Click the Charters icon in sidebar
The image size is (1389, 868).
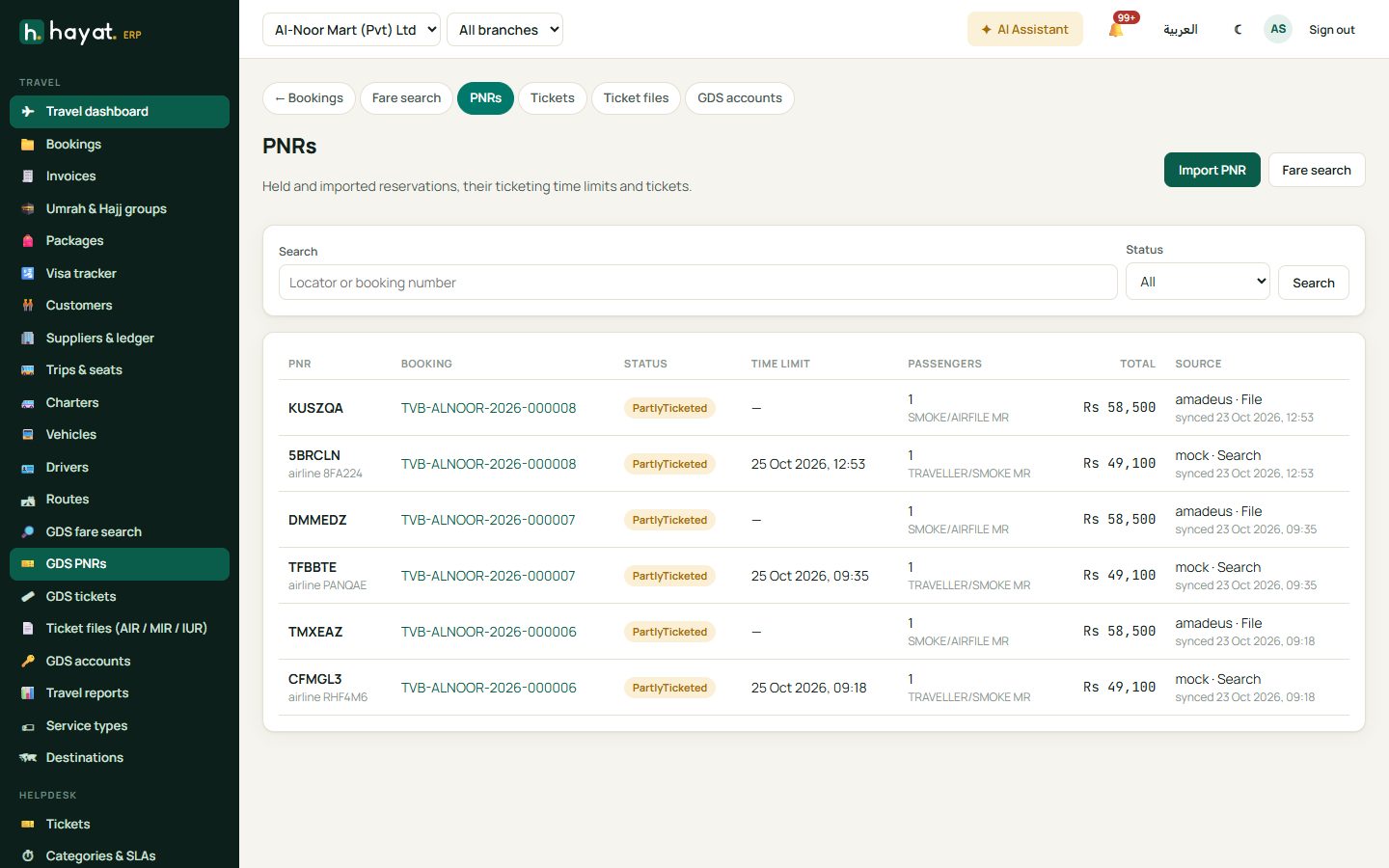pyautogui.click(x=28, y=403)
